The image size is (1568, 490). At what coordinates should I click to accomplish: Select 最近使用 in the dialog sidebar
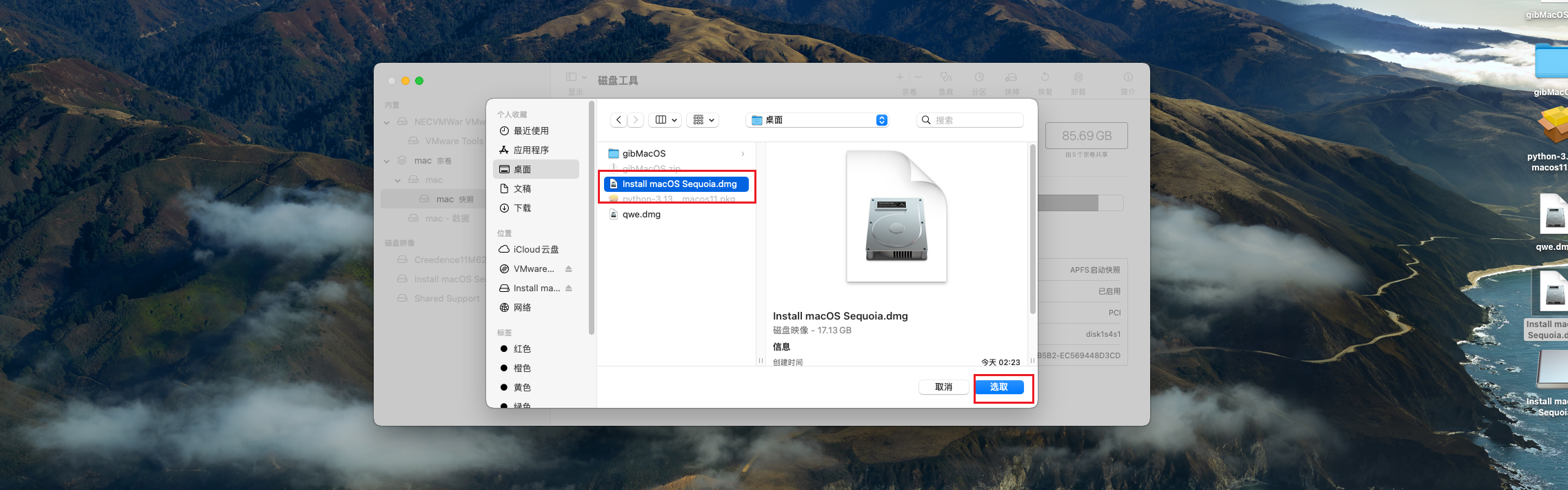click(536, 130)
